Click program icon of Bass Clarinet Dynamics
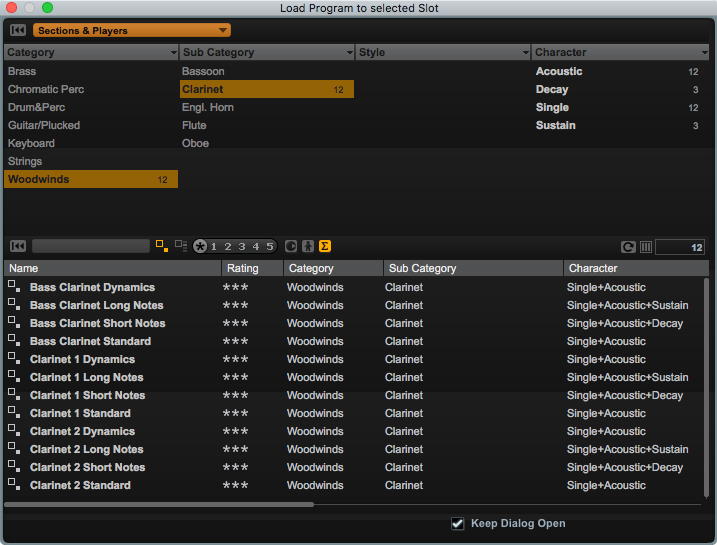Viewport: 717px width, 545px height. (14, 286)
